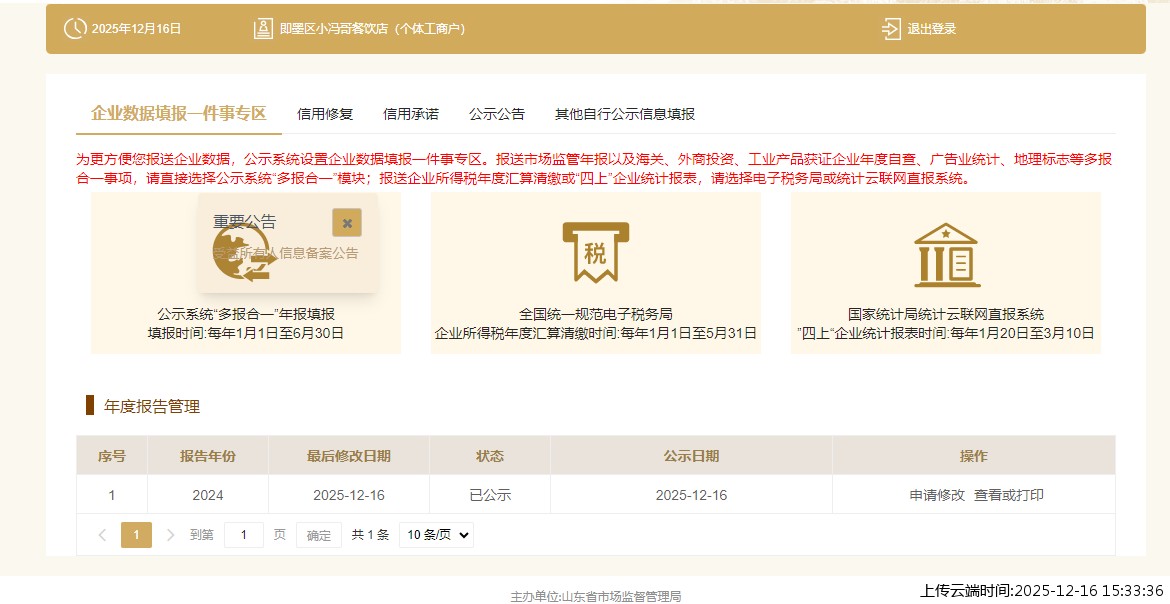Click the next-page chevron in pagination

168,534
